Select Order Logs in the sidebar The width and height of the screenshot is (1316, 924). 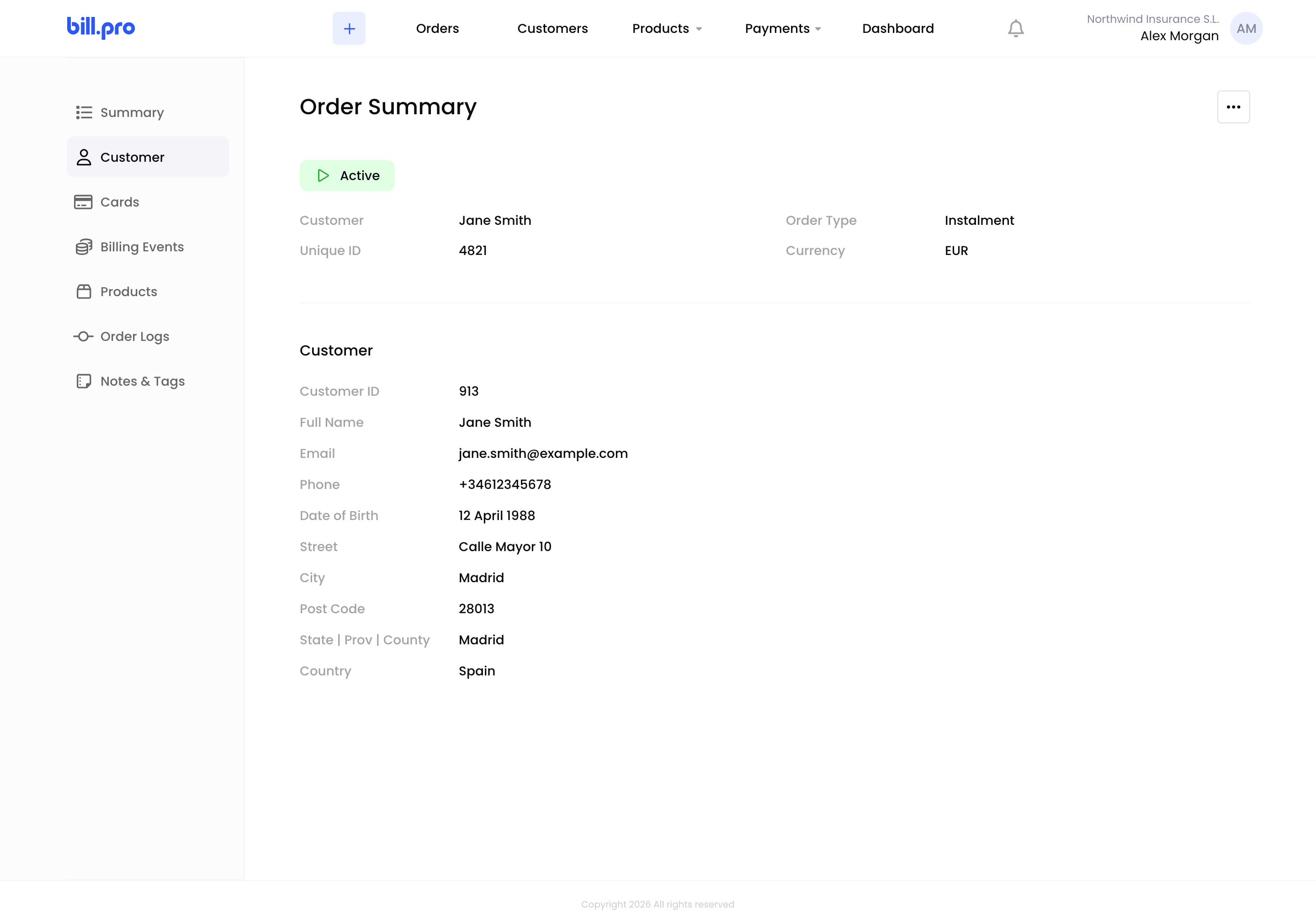(148, 336)
